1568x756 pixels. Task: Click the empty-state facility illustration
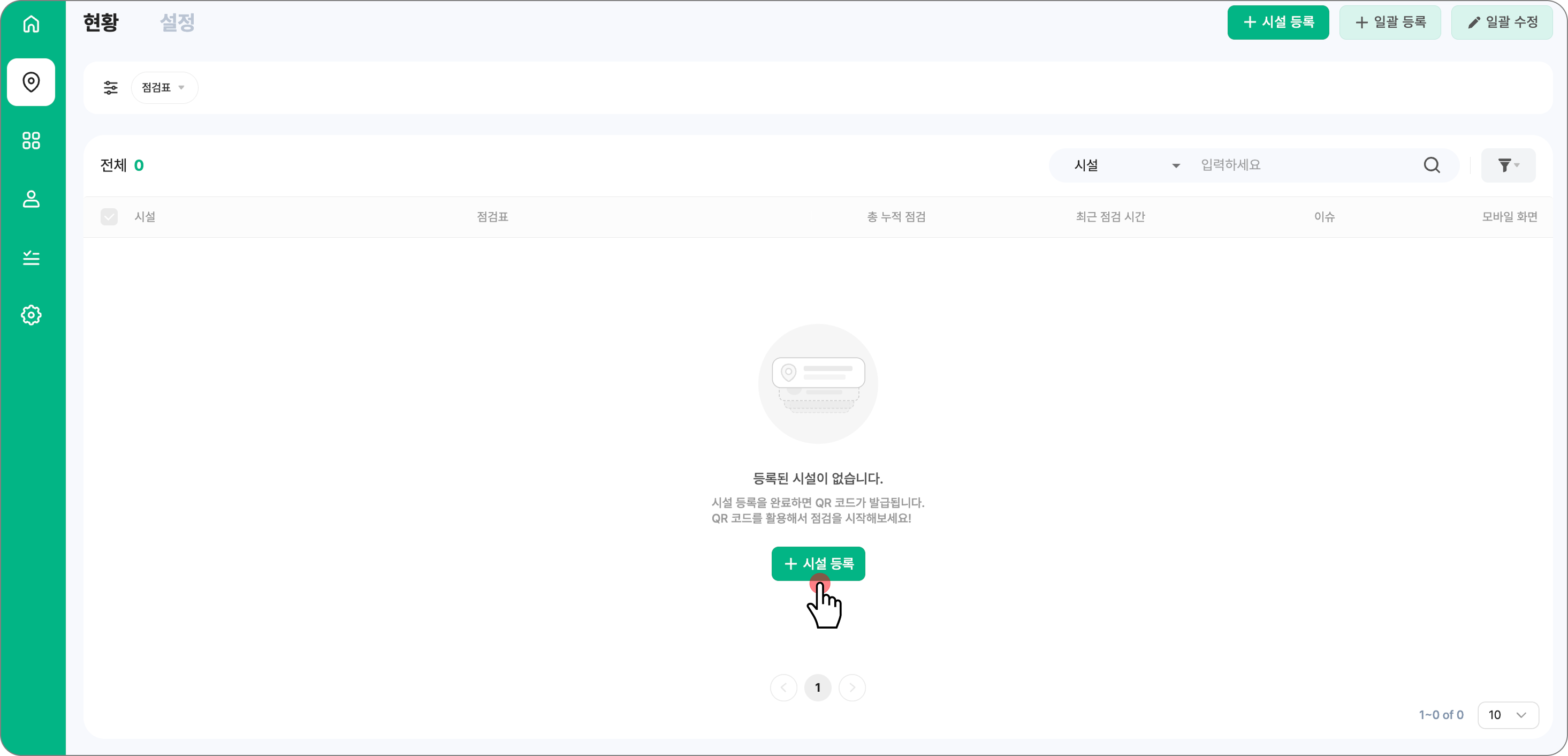click(x=818, y=384)
